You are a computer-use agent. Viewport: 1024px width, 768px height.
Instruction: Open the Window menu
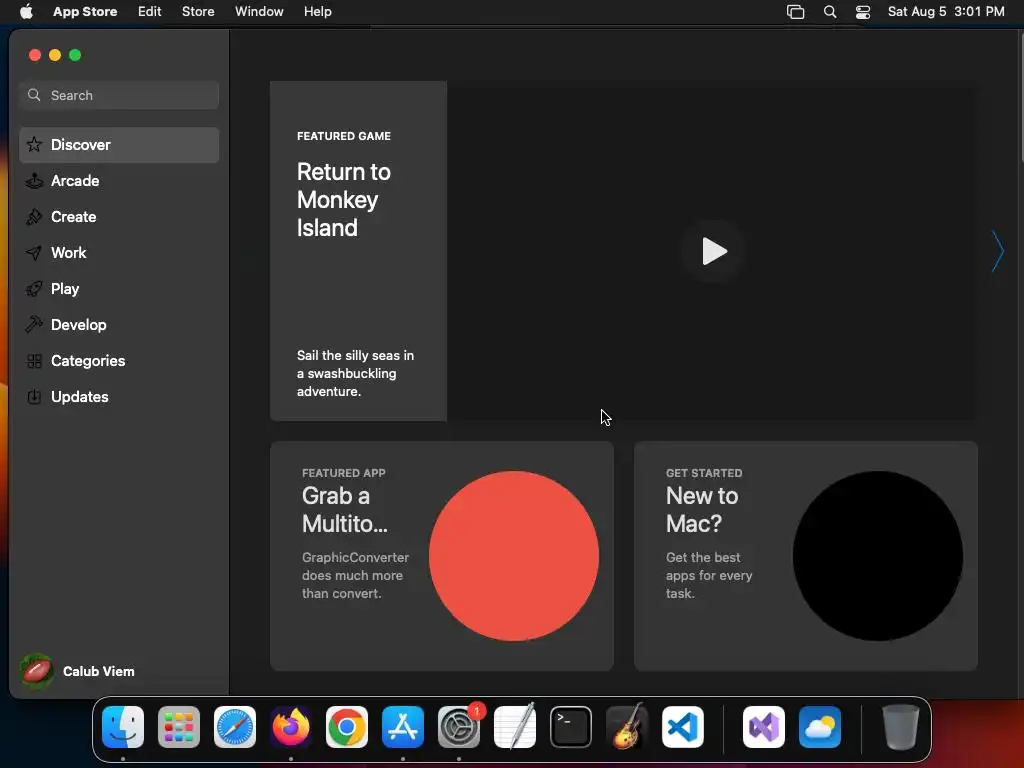pyautogui.click(x=259, y=12)
